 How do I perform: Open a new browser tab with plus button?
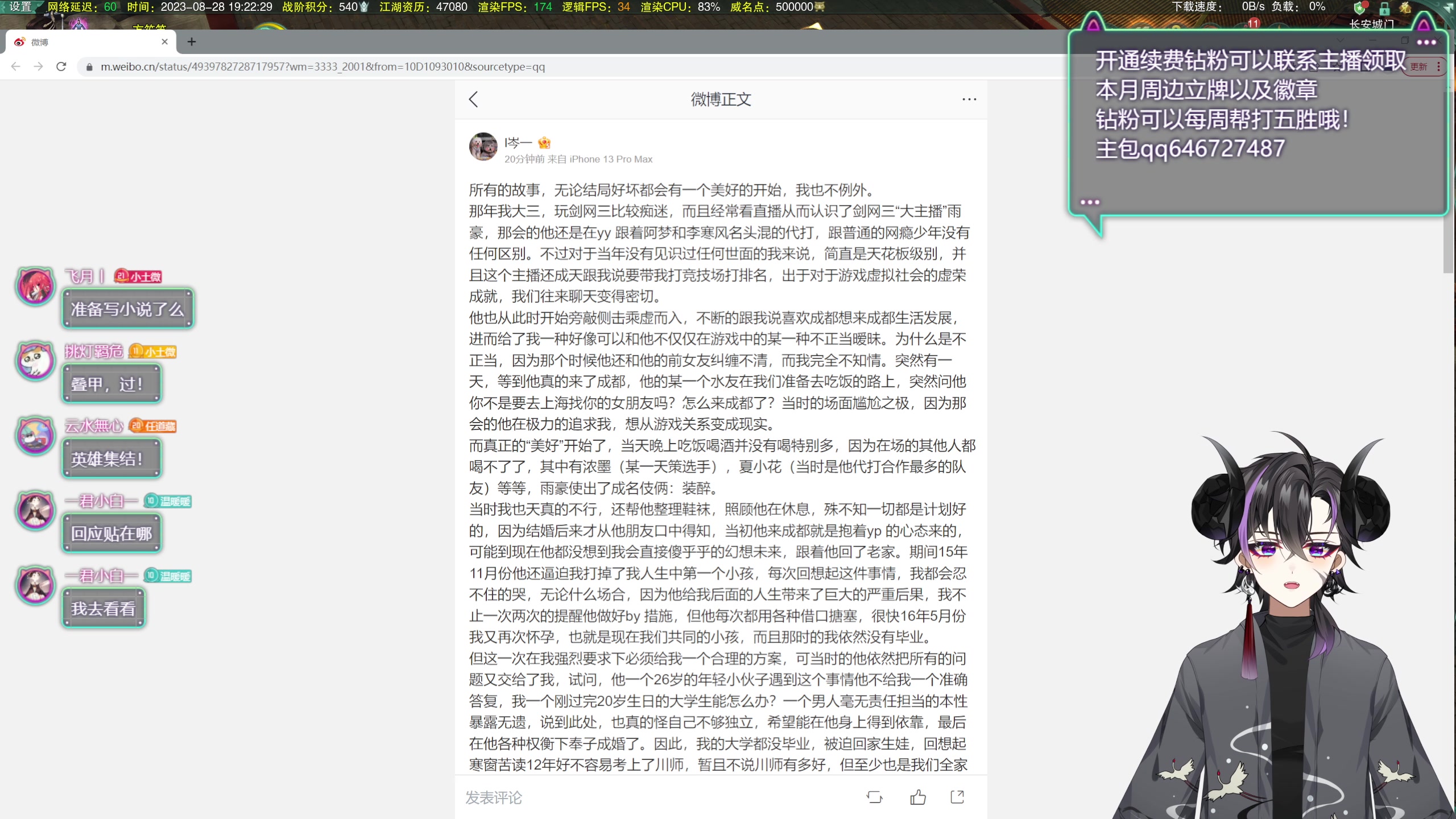192,42
